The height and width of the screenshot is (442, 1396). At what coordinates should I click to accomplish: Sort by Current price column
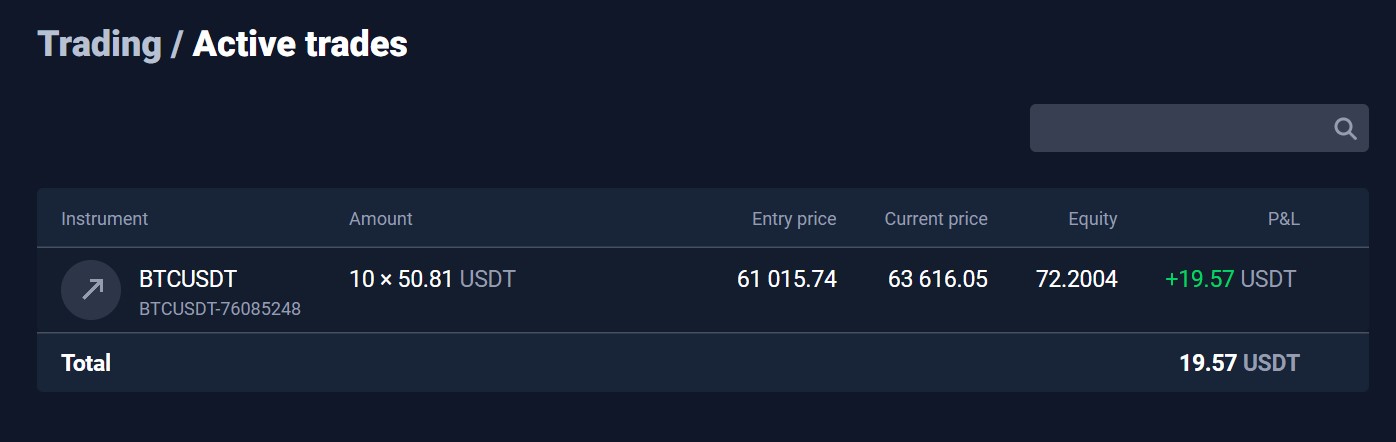pos(936,218)
